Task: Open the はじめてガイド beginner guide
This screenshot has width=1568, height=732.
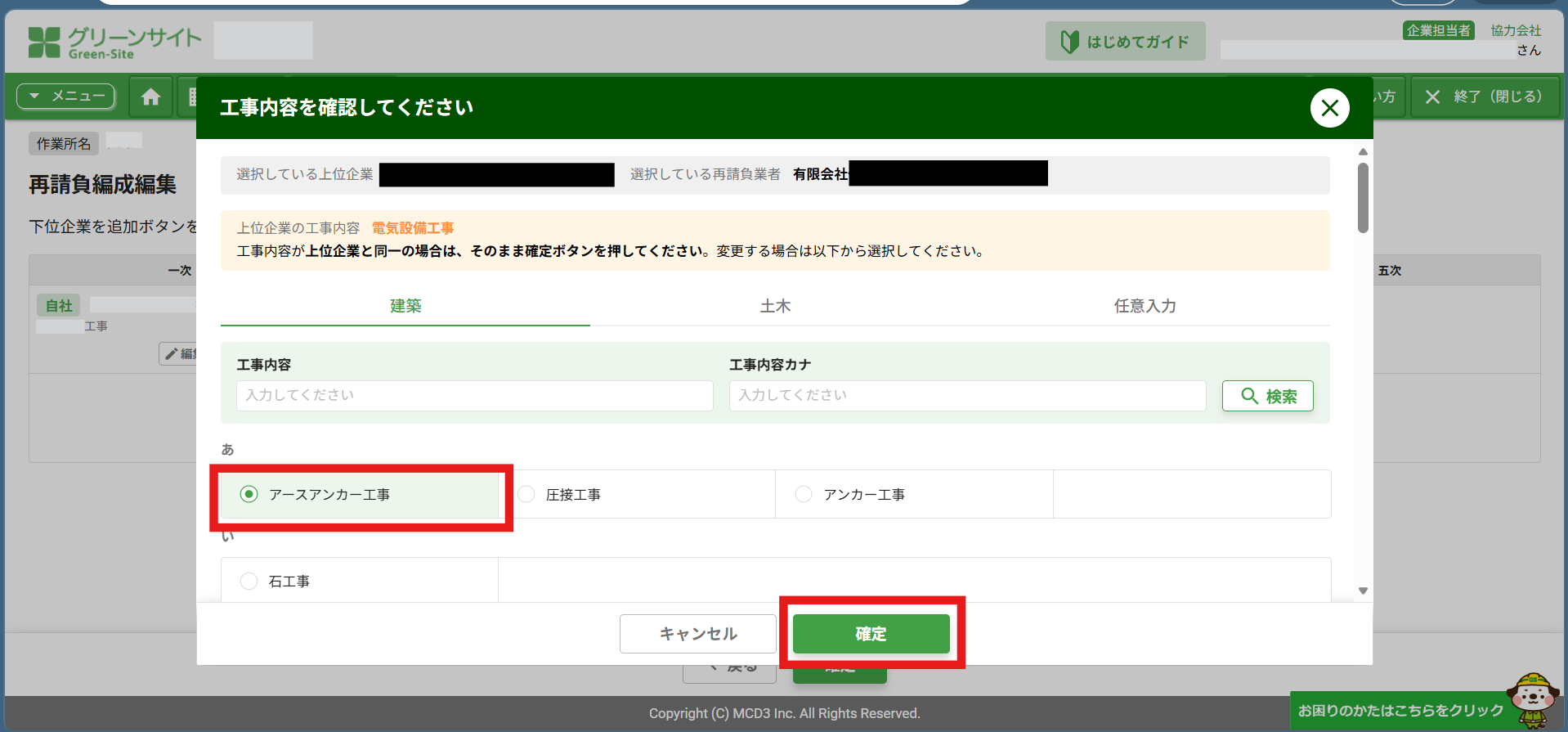Action: 1125,42
